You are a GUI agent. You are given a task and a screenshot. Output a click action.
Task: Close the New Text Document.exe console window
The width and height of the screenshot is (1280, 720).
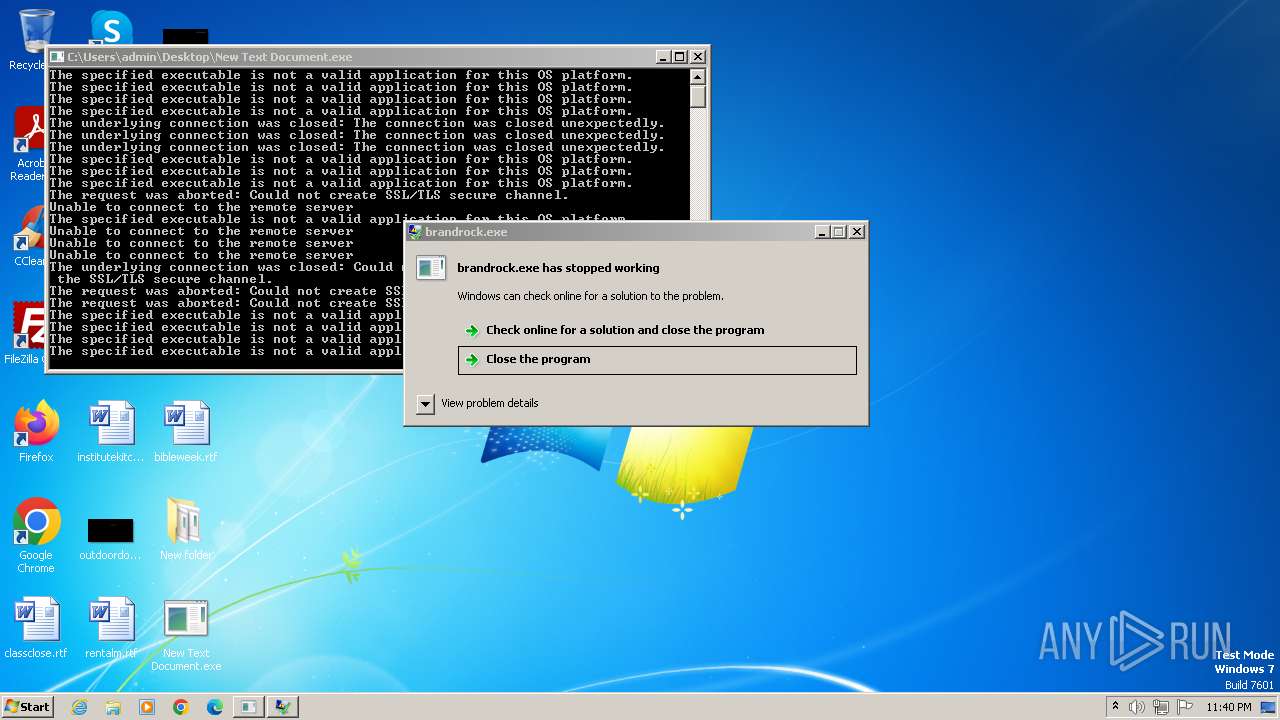coord(698,57)
